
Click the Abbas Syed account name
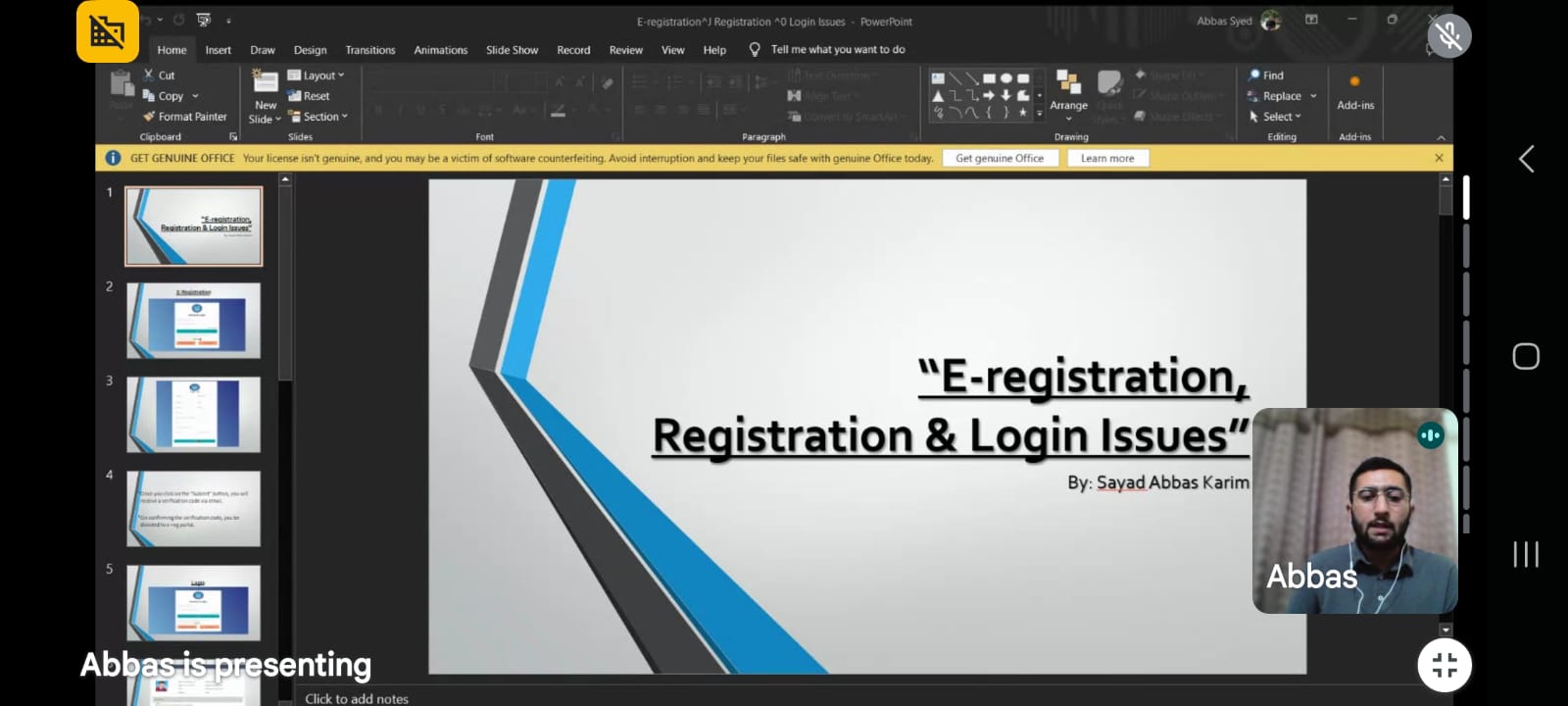click(1224, 21)
